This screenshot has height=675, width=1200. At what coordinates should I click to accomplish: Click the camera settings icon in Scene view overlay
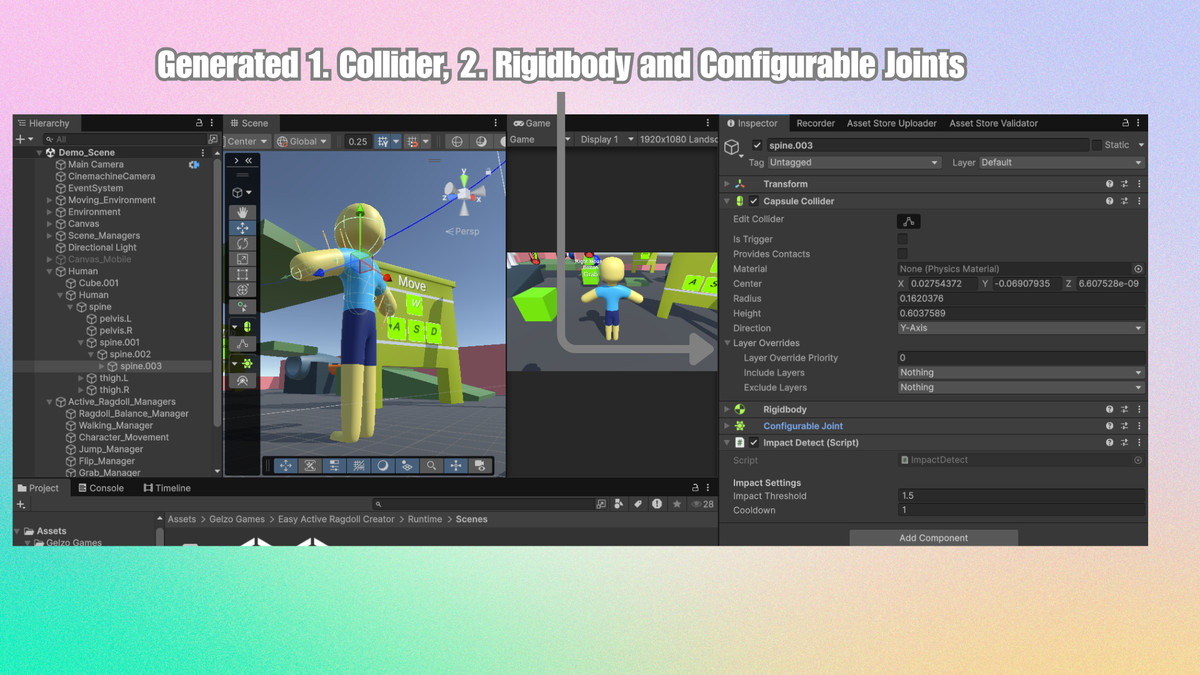481,465
